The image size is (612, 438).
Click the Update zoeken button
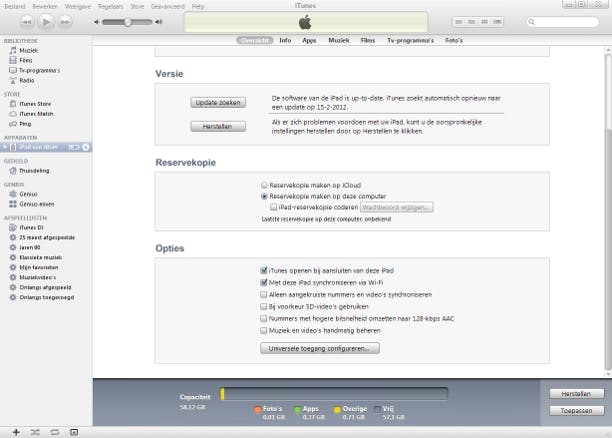[218, 102]
